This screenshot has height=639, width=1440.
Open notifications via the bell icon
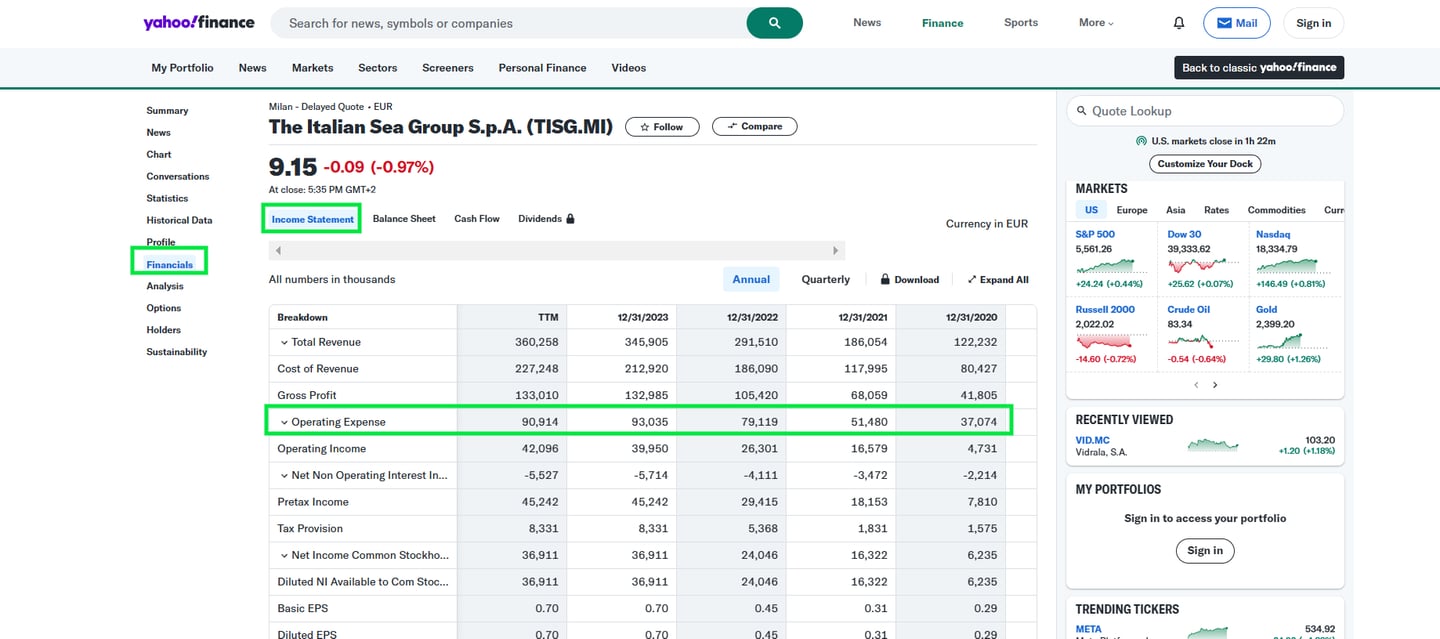pyautogui.click(x=1179, y=22)
